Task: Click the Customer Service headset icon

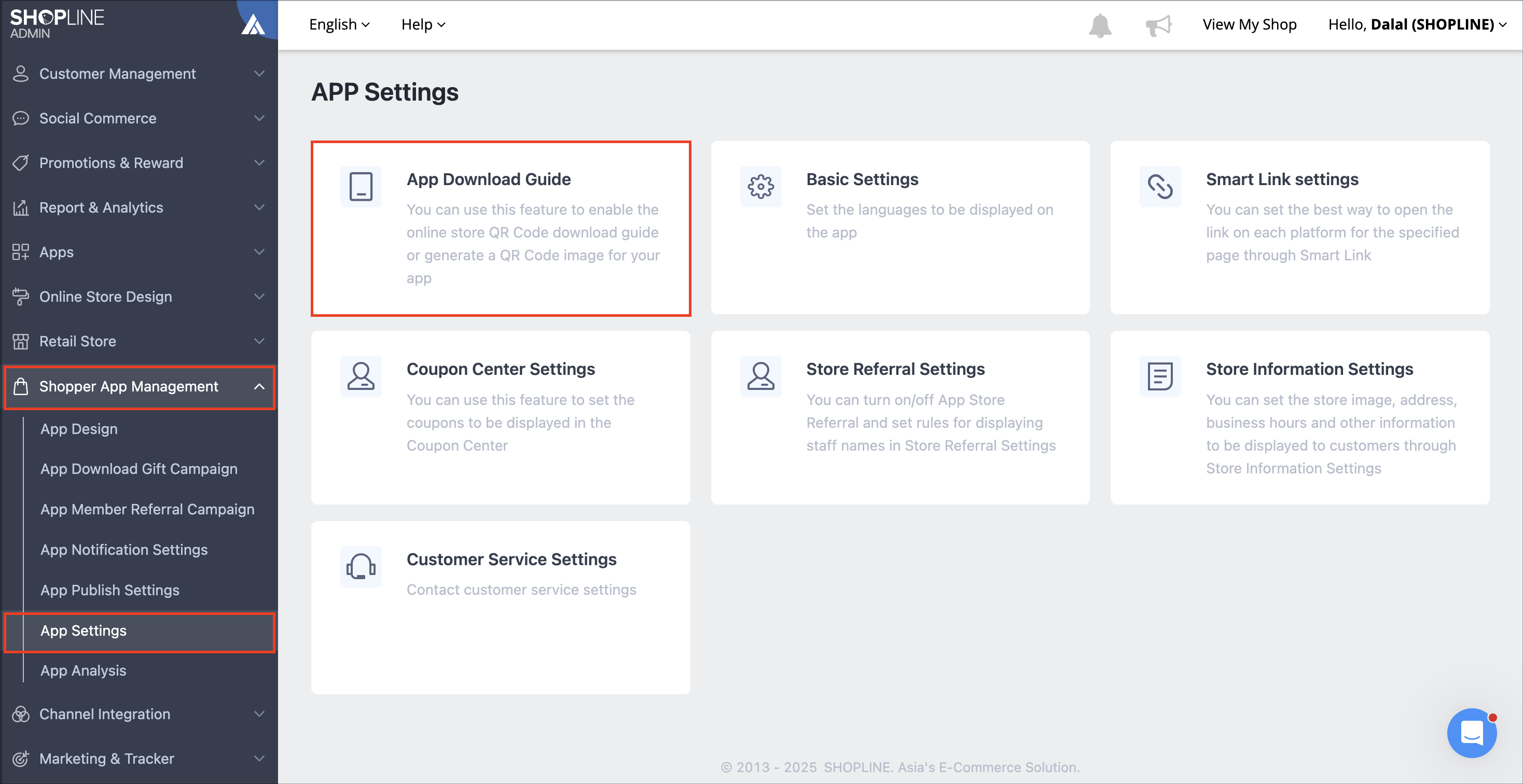Action: 361,567
